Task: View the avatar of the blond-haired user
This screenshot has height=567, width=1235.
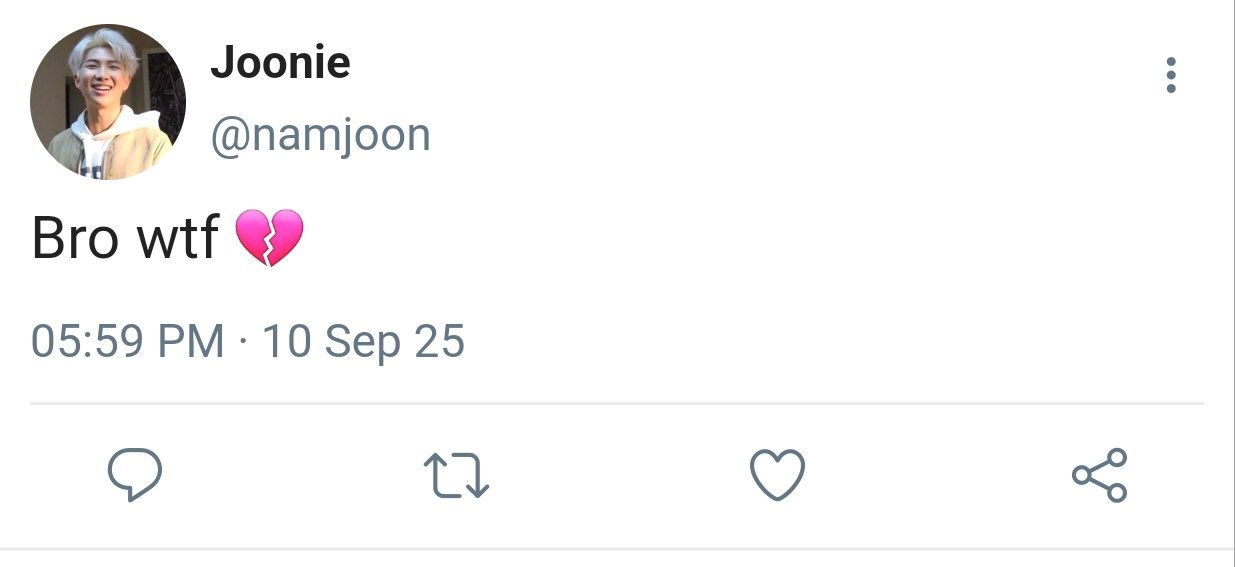Action: coord(108,102)
